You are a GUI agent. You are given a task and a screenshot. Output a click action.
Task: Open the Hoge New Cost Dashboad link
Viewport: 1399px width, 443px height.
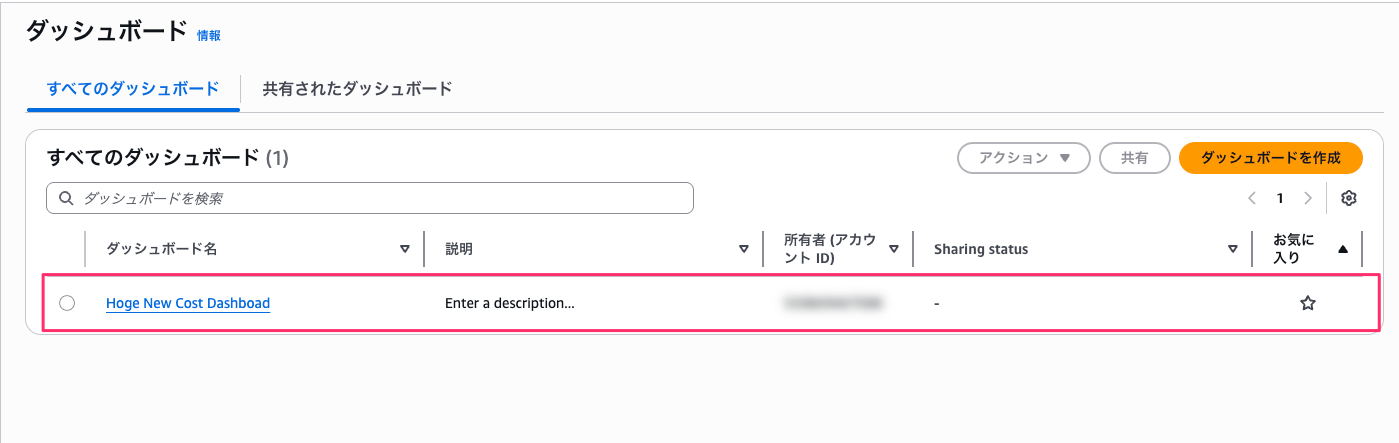click(188, 303)
